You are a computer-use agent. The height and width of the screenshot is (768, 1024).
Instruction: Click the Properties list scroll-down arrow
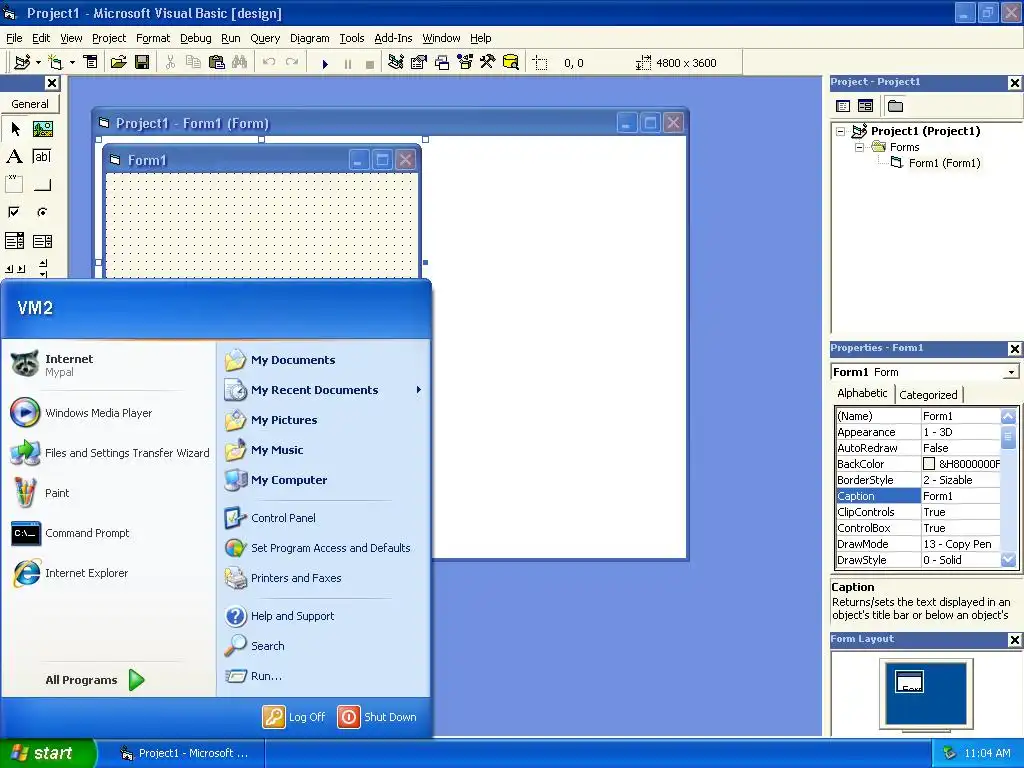(x=1008, y=560)
